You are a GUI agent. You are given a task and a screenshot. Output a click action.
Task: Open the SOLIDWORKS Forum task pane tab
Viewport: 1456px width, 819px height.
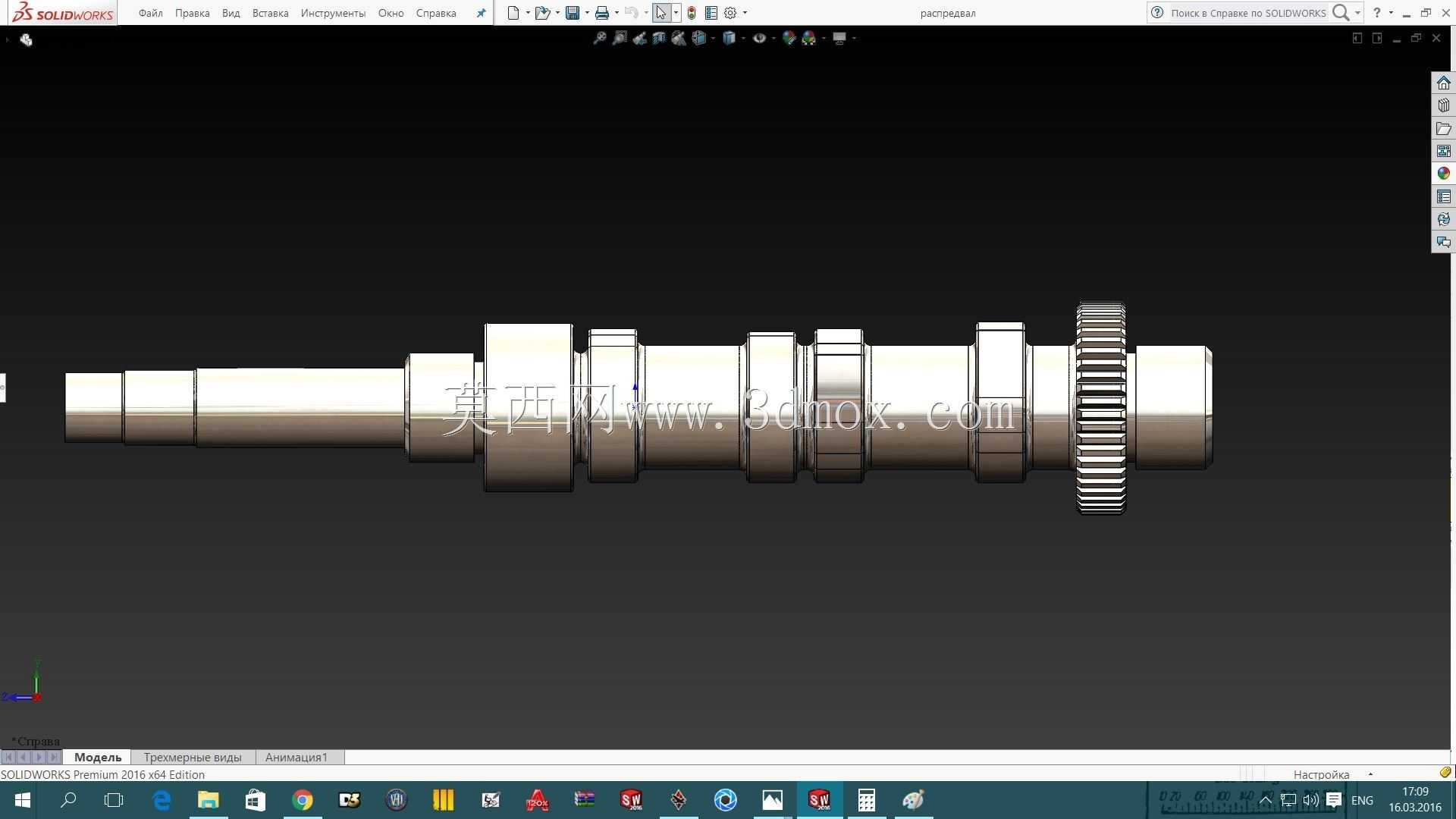click(1443, 242)
